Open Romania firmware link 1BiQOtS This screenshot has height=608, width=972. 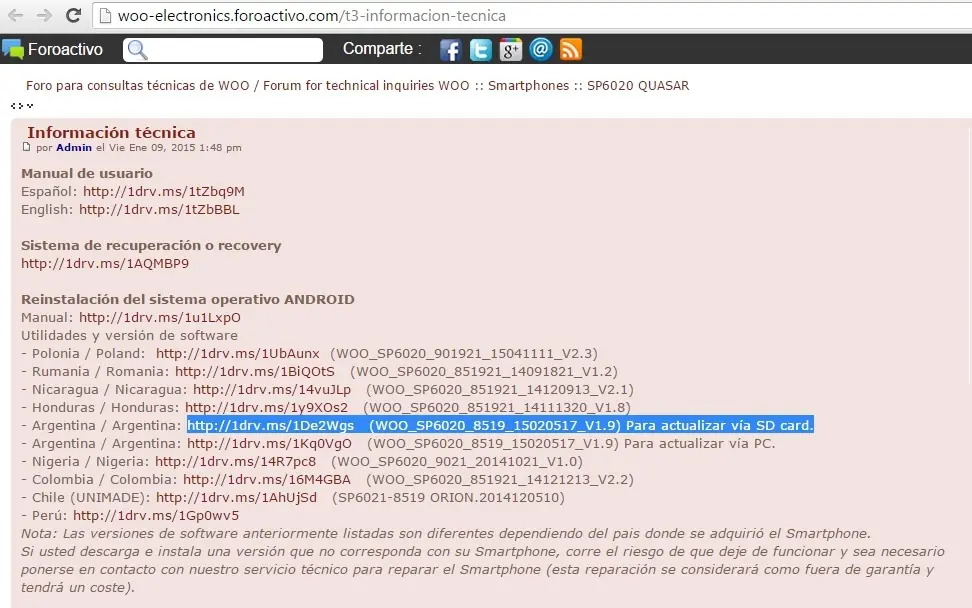click(x=255, y=371)
